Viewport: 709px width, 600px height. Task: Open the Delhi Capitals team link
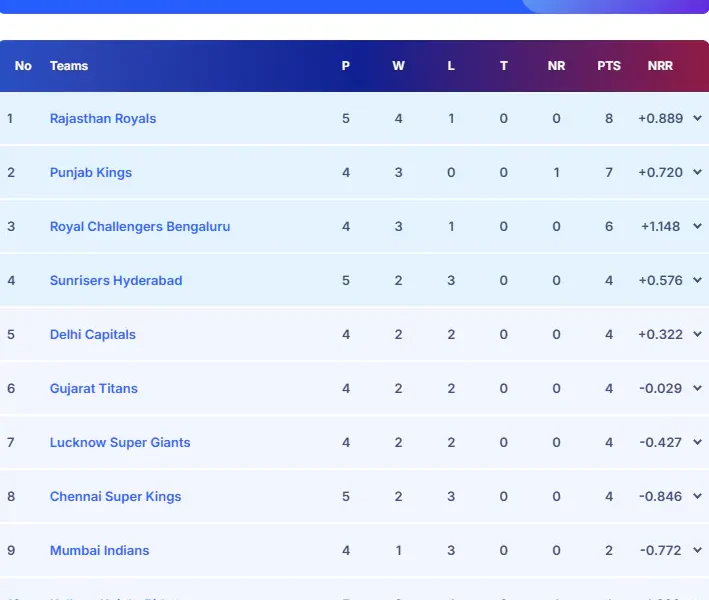[93, 334]
